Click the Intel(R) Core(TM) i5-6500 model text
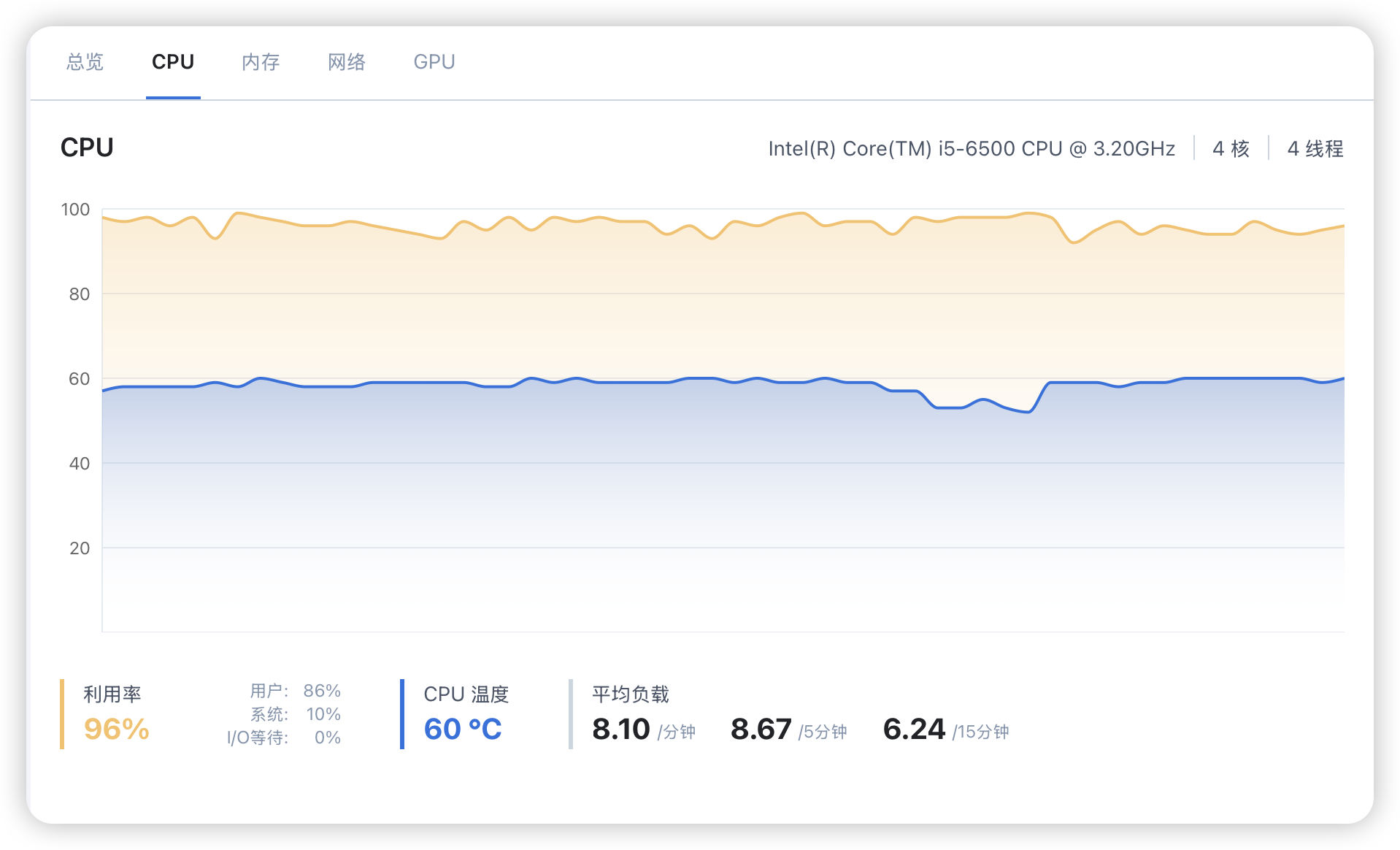 click(972, 149)
